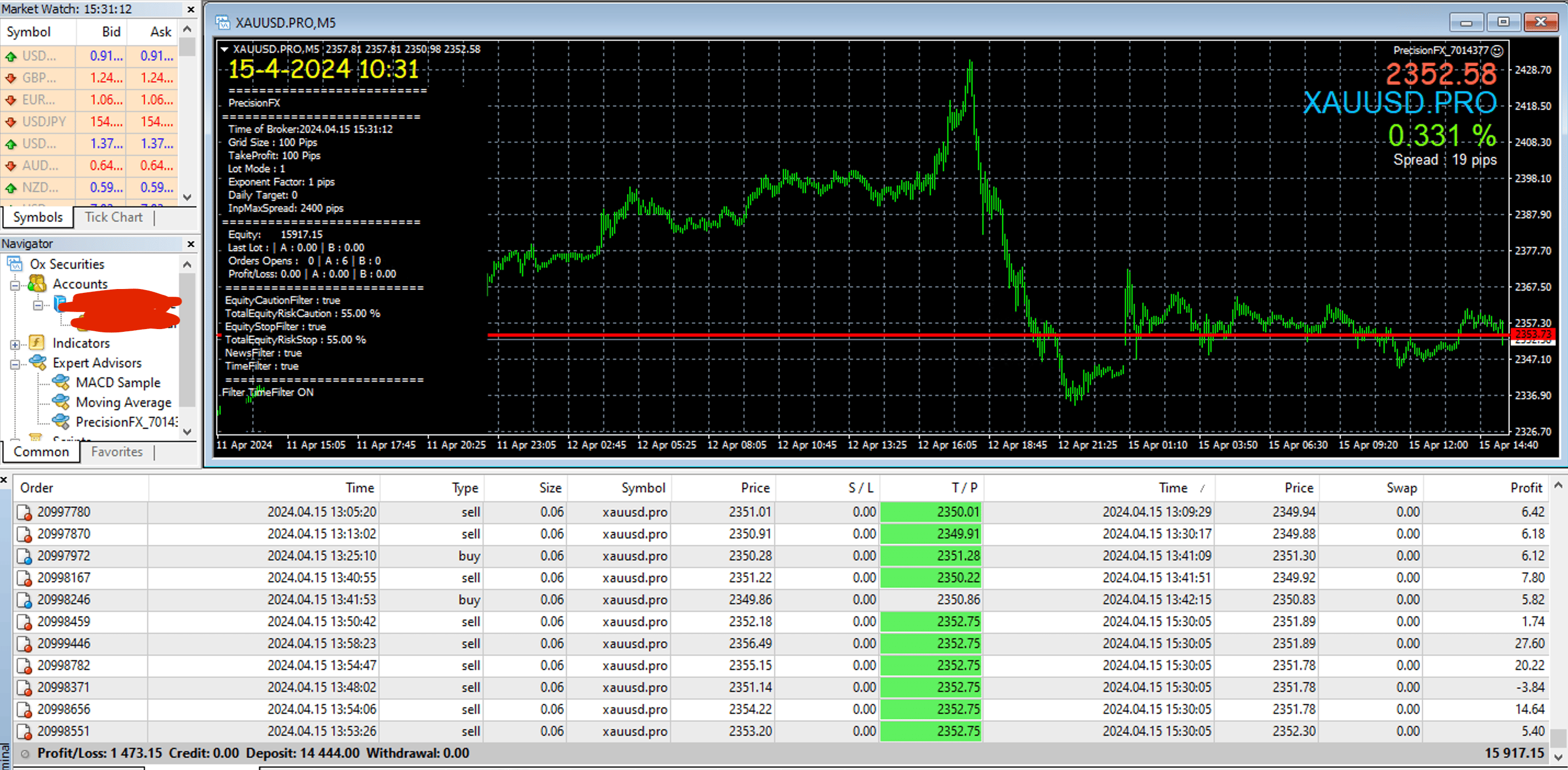Expand the Indicators tree node
This screenshot has height=770, width=1568.
pos(15,344)
